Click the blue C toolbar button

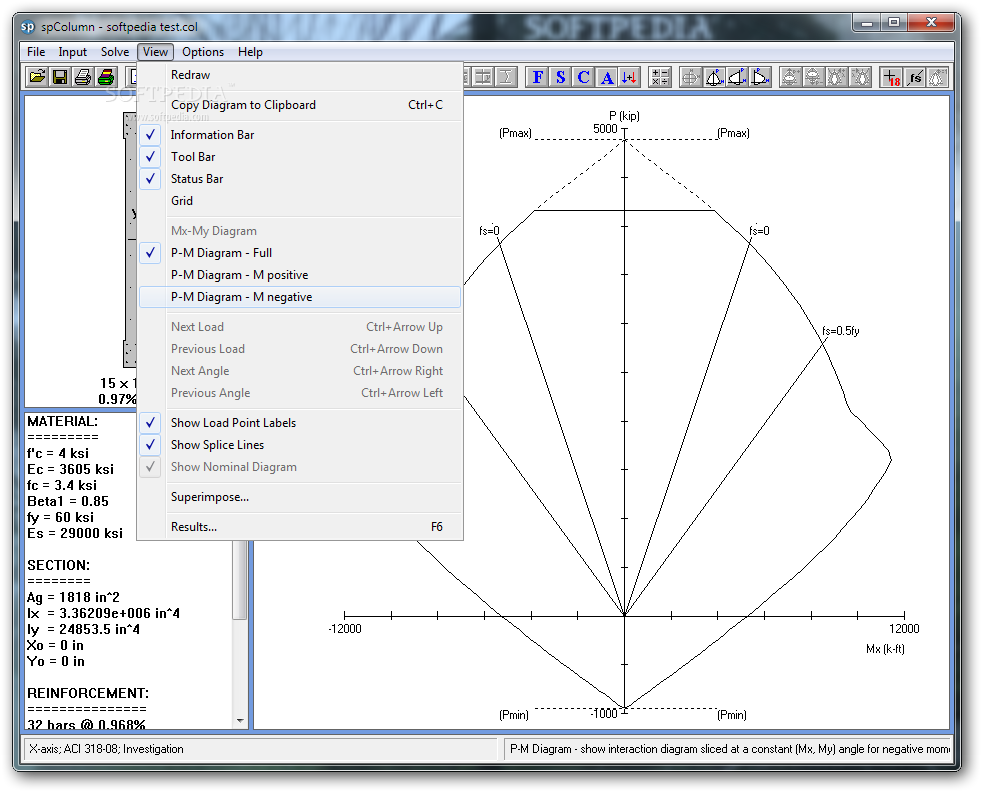(x=584, y=77)
